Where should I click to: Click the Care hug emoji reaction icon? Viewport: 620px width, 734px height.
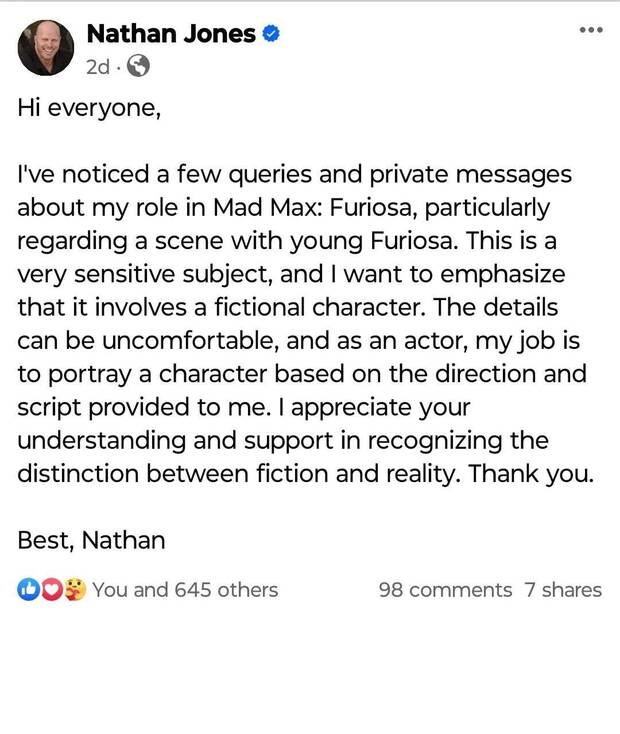[75, 589]
